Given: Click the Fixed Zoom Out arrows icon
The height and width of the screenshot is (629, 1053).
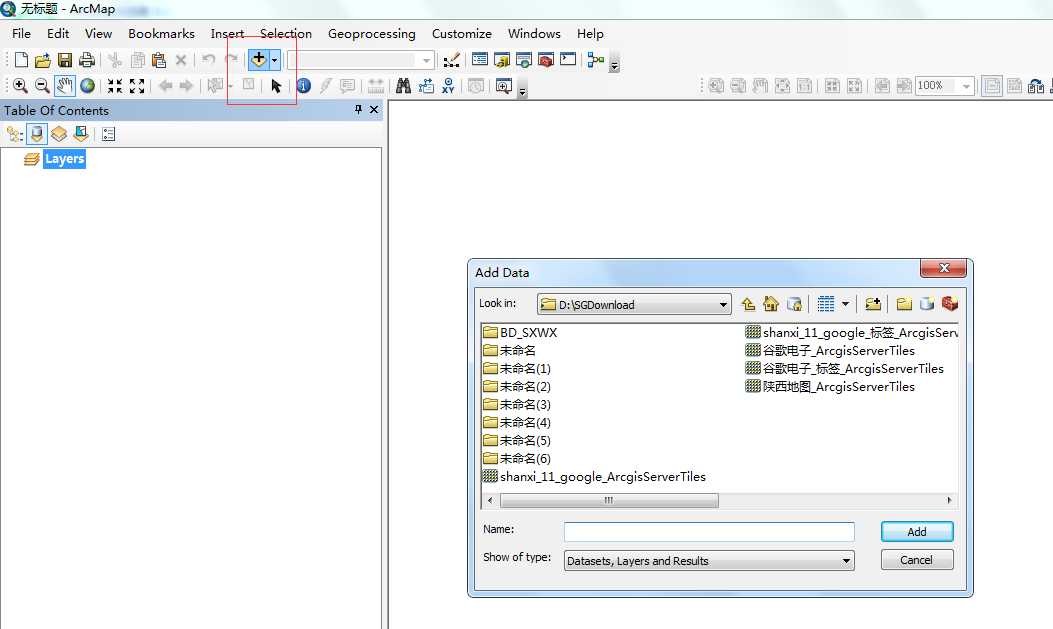Looking at the screenshot, I should [x=137, y=86].
